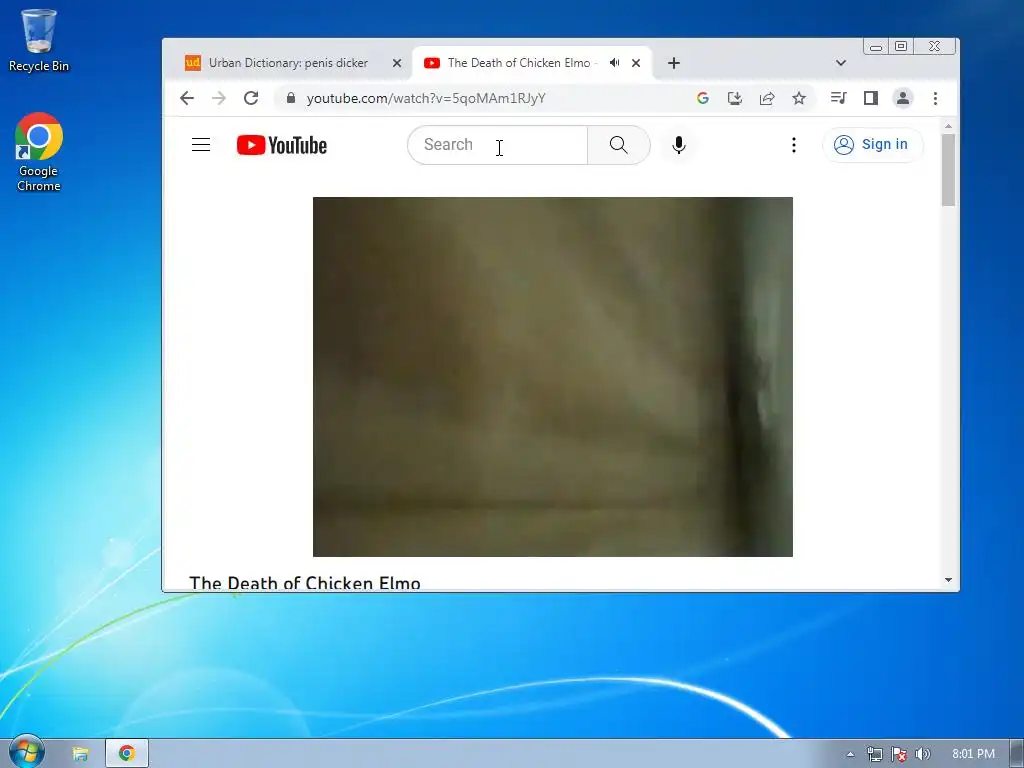Click the Show desktop button
1024x768 pixels.
pyautogui.click(x=1017, y=754)
